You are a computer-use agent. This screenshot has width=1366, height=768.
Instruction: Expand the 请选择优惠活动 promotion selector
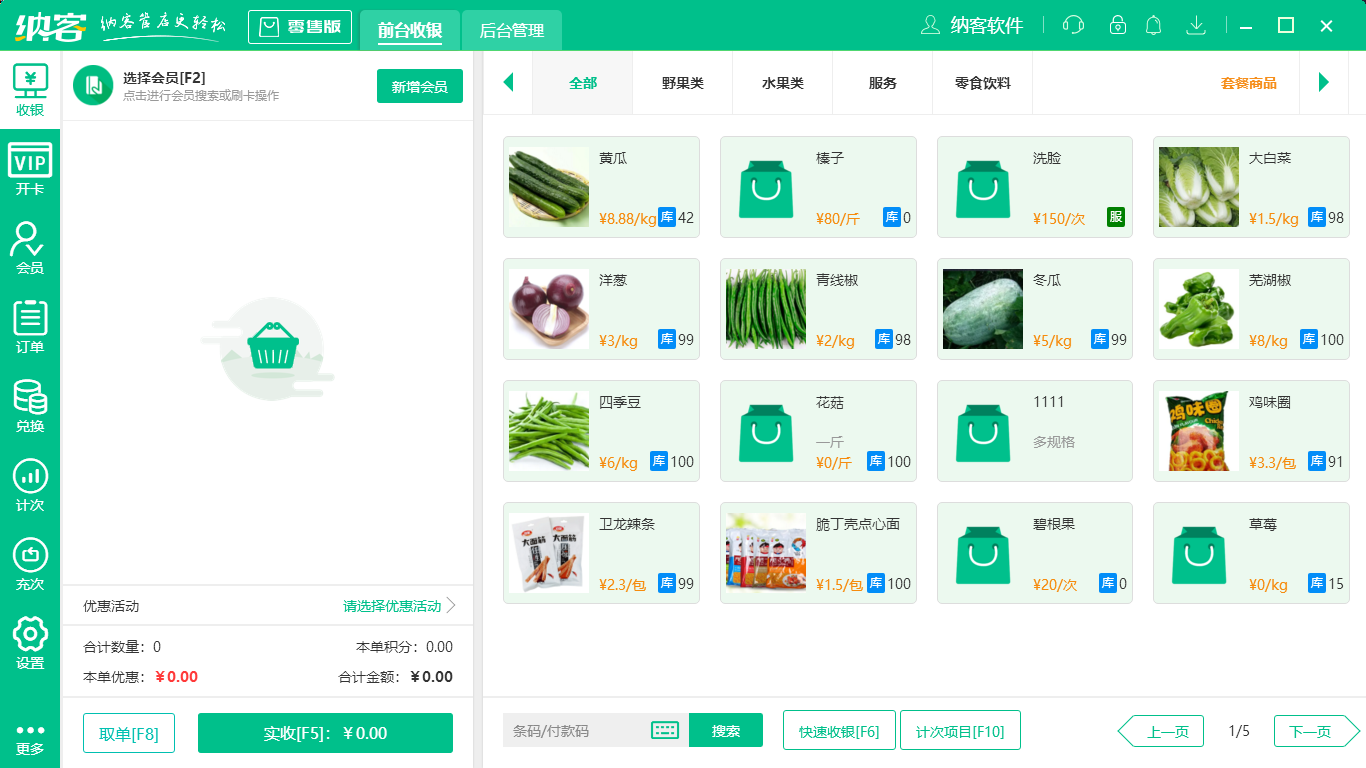[x=400, y=606]
